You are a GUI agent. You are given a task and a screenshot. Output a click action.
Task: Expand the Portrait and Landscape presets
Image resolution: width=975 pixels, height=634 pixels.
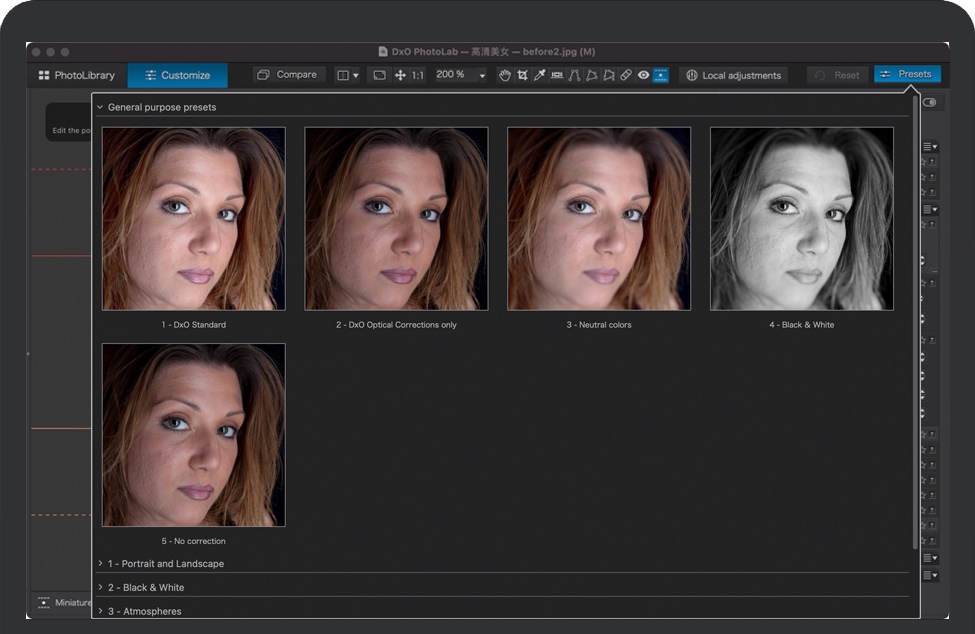point(168,563)
